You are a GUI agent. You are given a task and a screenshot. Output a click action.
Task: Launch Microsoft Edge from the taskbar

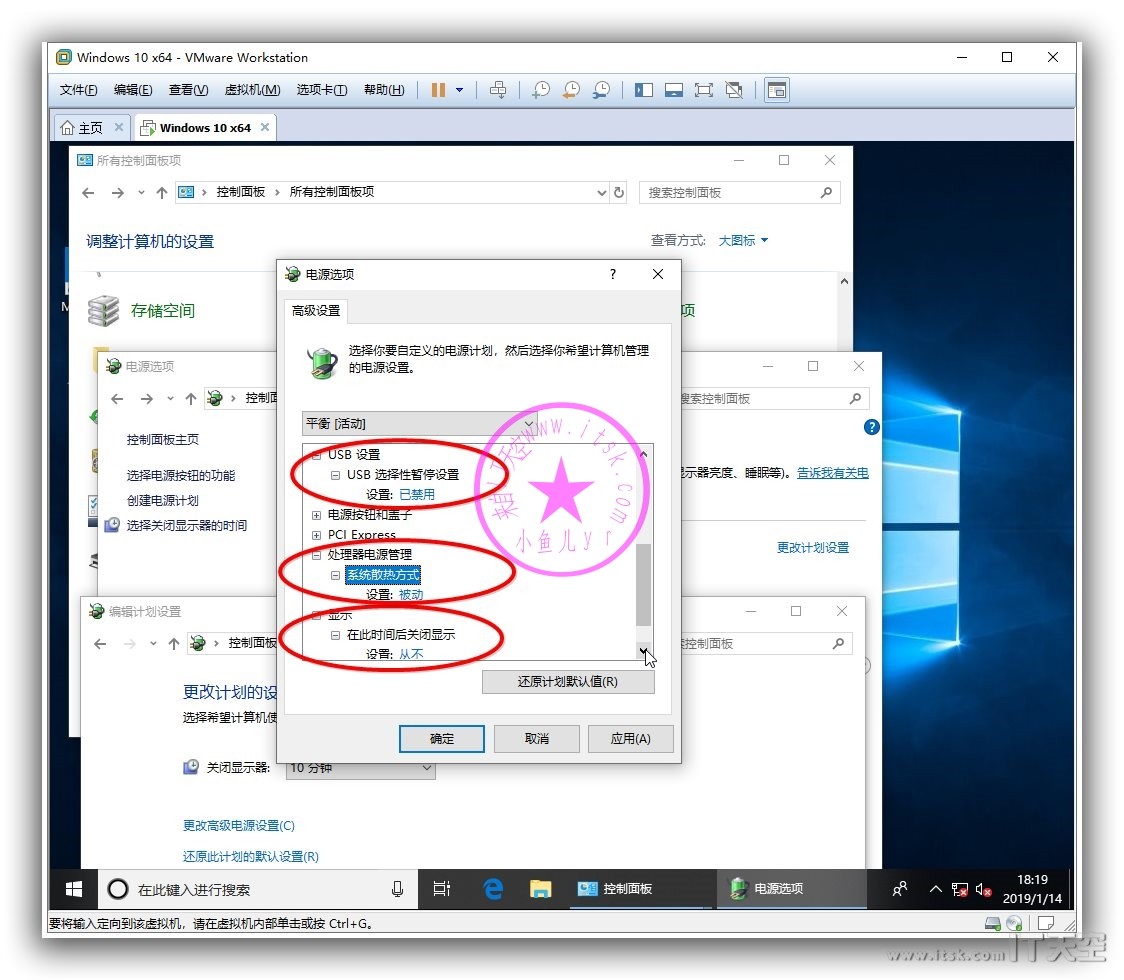coord(493,890)
